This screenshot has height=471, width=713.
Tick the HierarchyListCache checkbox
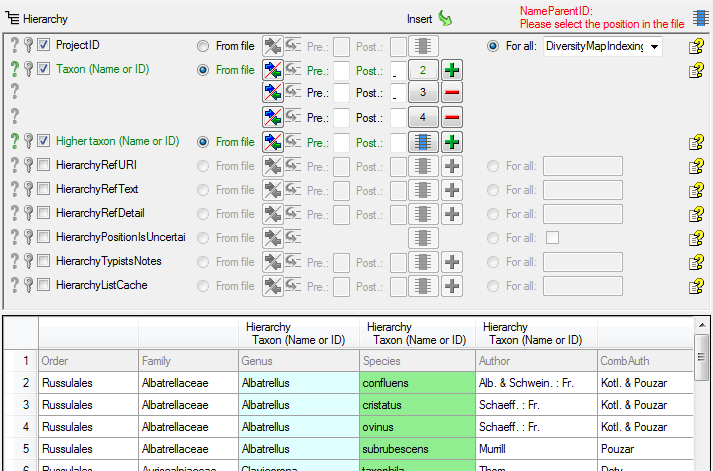pos(44,286)
